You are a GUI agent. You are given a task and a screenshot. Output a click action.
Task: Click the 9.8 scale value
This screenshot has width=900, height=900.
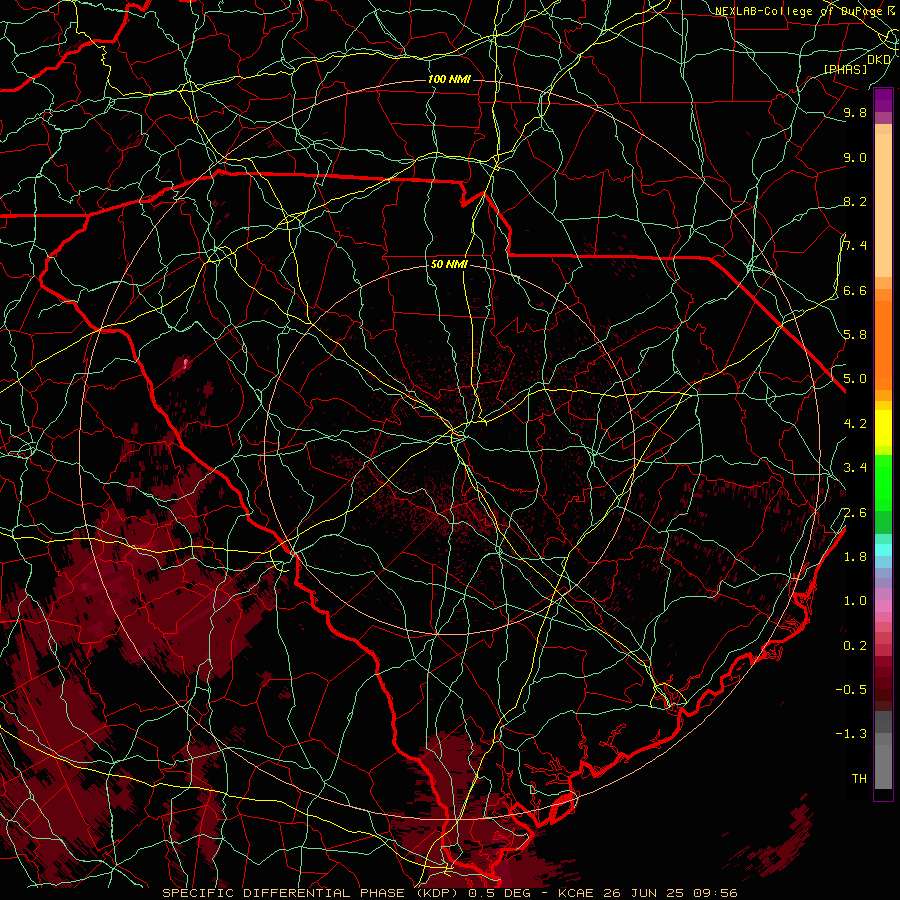tap(855, 112)
